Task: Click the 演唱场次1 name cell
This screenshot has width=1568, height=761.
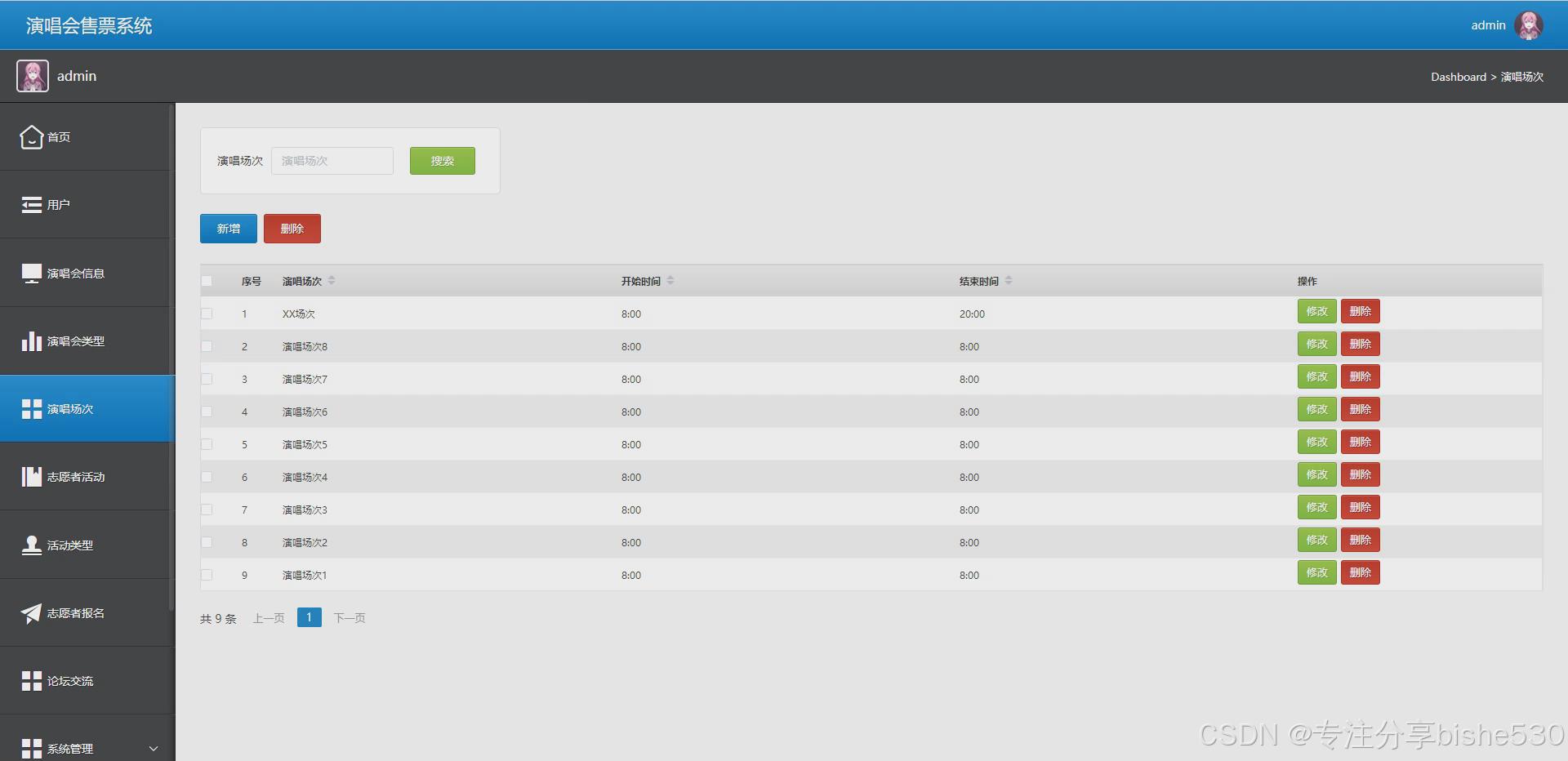Action: click(x=305, y=576)
